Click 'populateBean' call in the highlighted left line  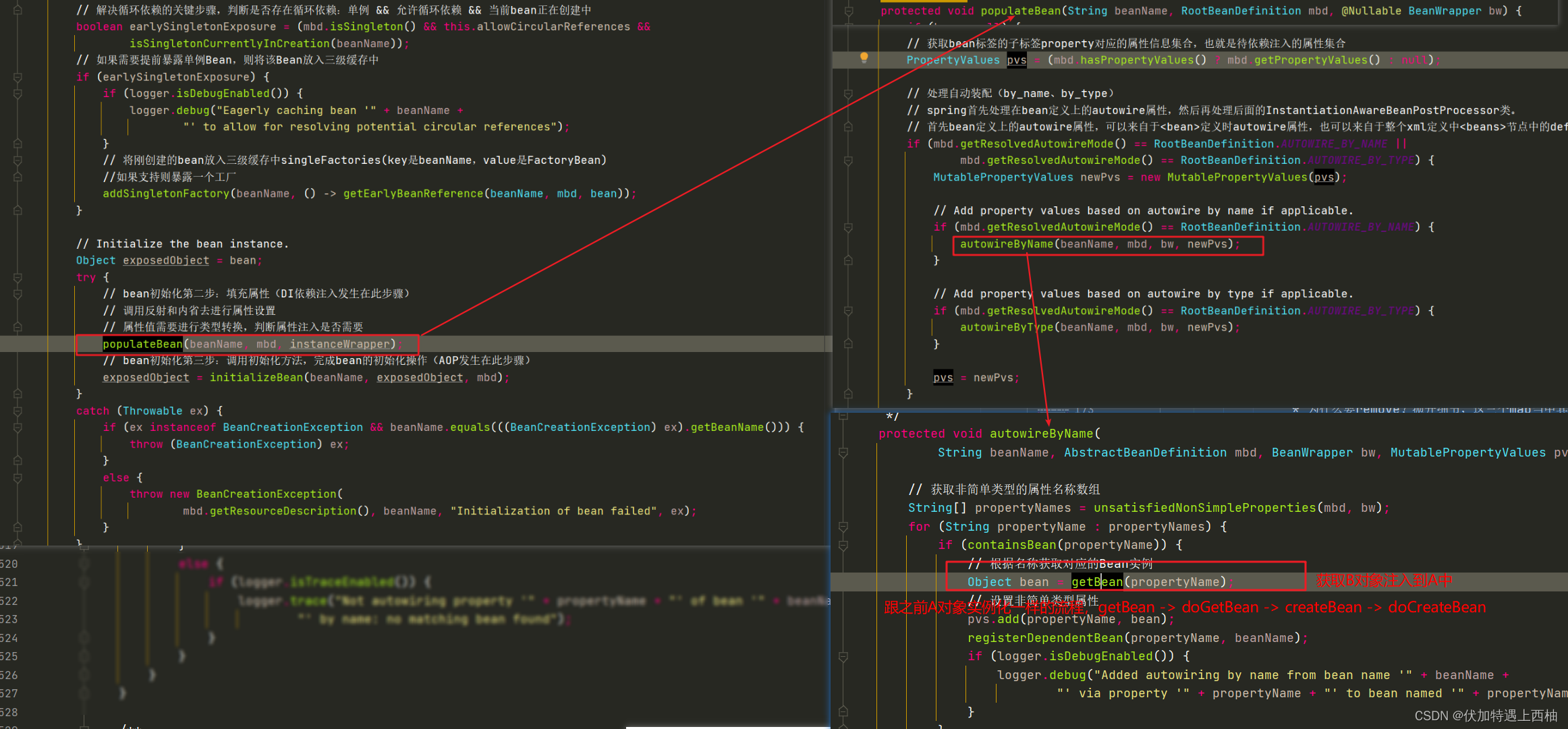point(142,344)
